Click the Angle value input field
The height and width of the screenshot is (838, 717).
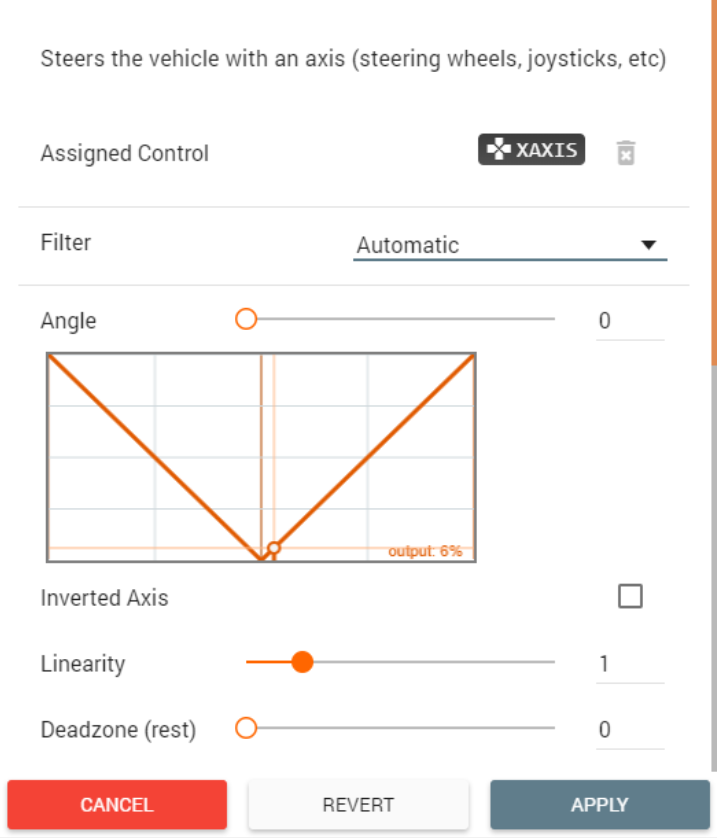(629, 321)
